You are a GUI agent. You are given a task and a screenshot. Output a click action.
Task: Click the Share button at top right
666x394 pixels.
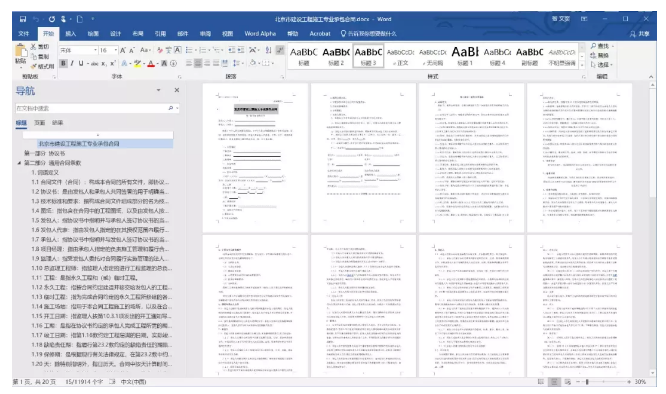(x=640, y=34)
